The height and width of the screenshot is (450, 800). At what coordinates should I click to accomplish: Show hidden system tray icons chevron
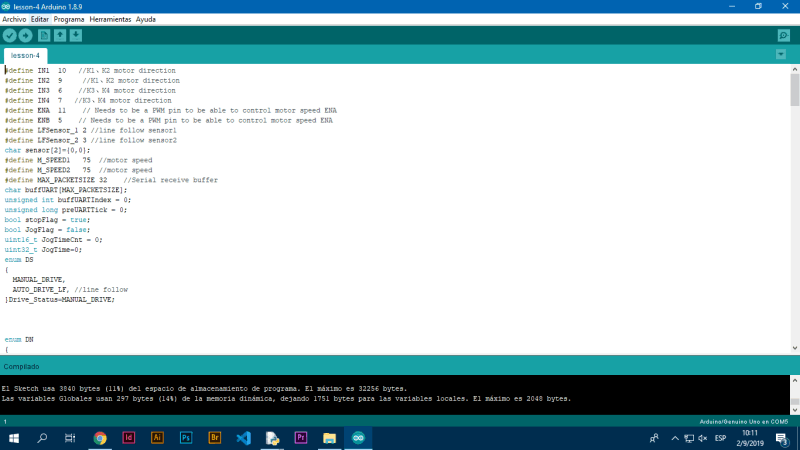(x=675, y=438)
